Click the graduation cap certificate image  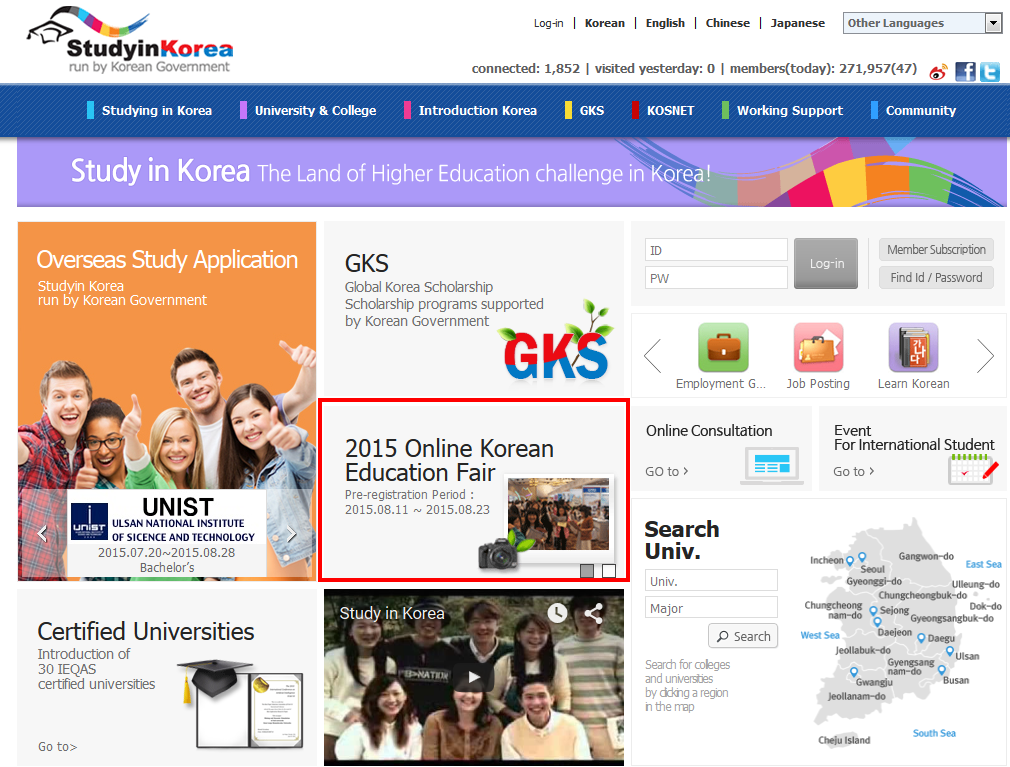(240, 703)
